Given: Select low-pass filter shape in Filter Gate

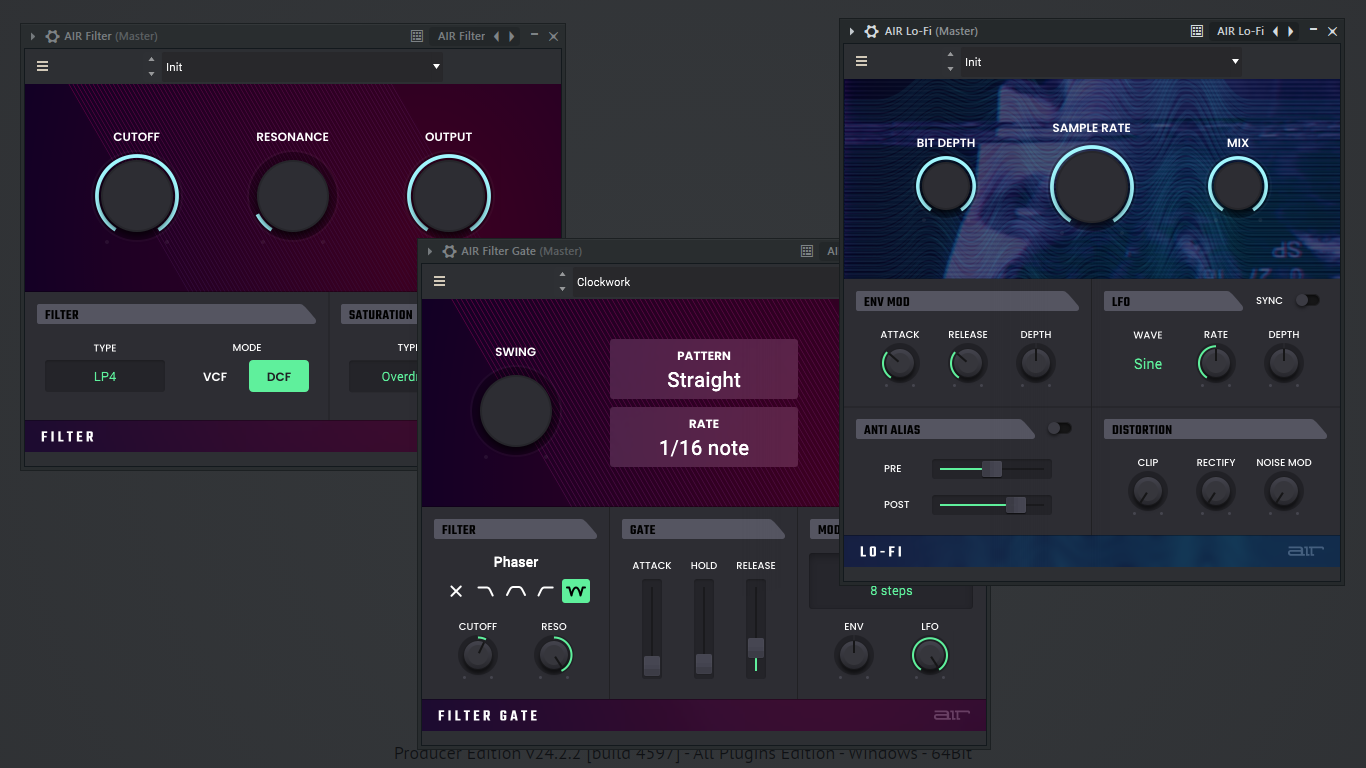Looking at the screenshot, I should click(485, 591).
